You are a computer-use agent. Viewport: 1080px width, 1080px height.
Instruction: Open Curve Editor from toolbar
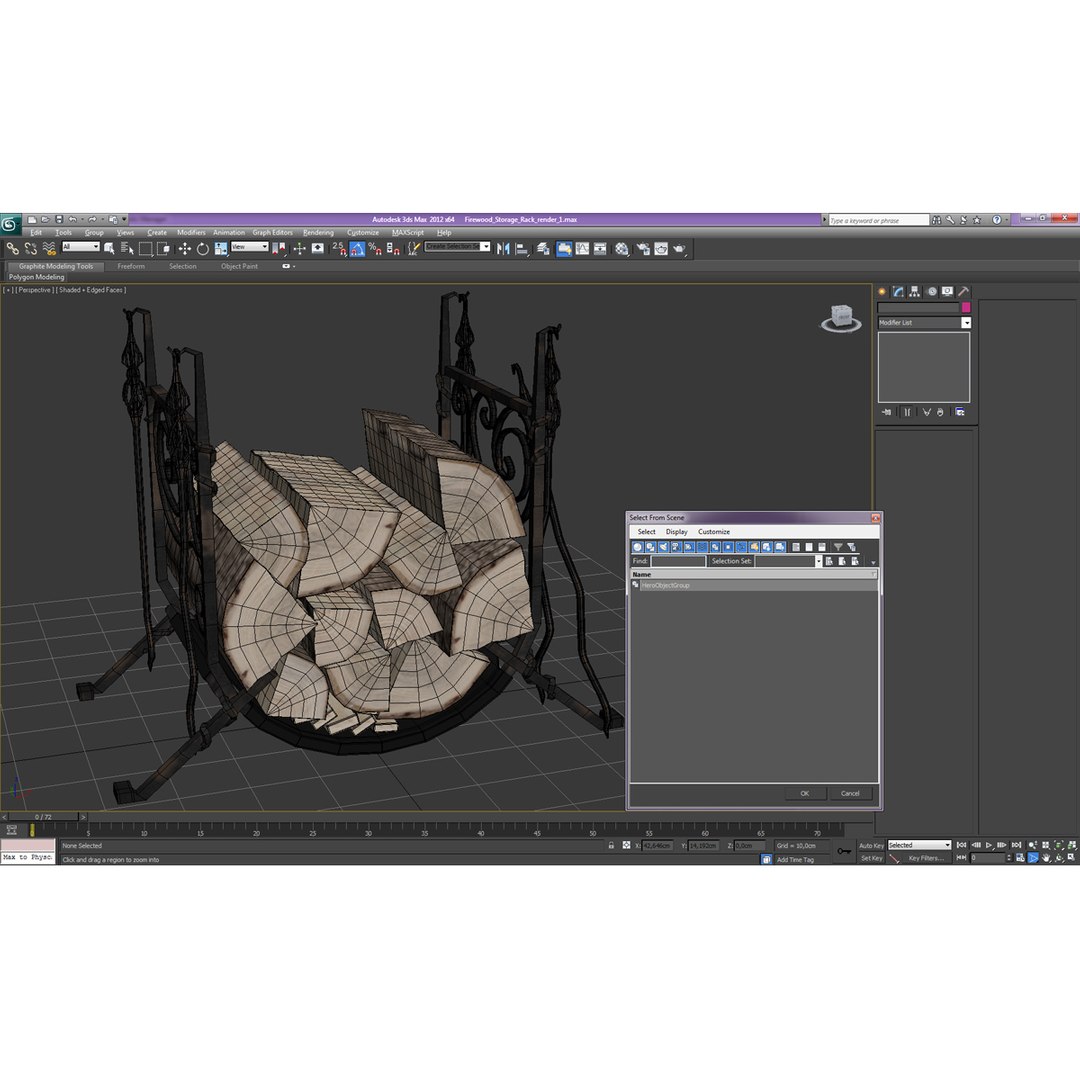pos(582,249)
